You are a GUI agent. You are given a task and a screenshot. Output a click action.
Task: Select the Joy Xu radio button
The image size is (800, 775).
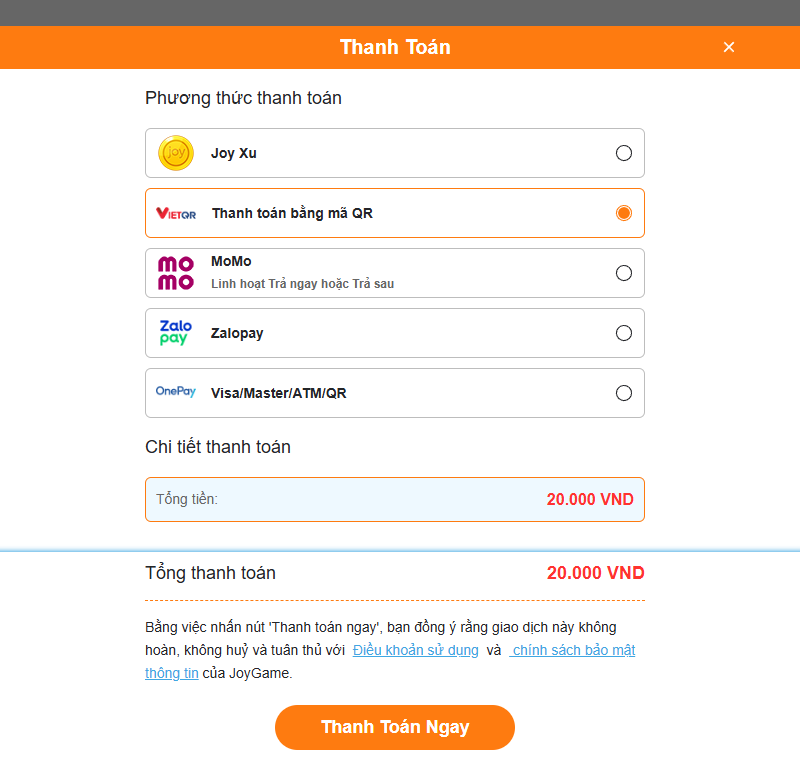624,153
